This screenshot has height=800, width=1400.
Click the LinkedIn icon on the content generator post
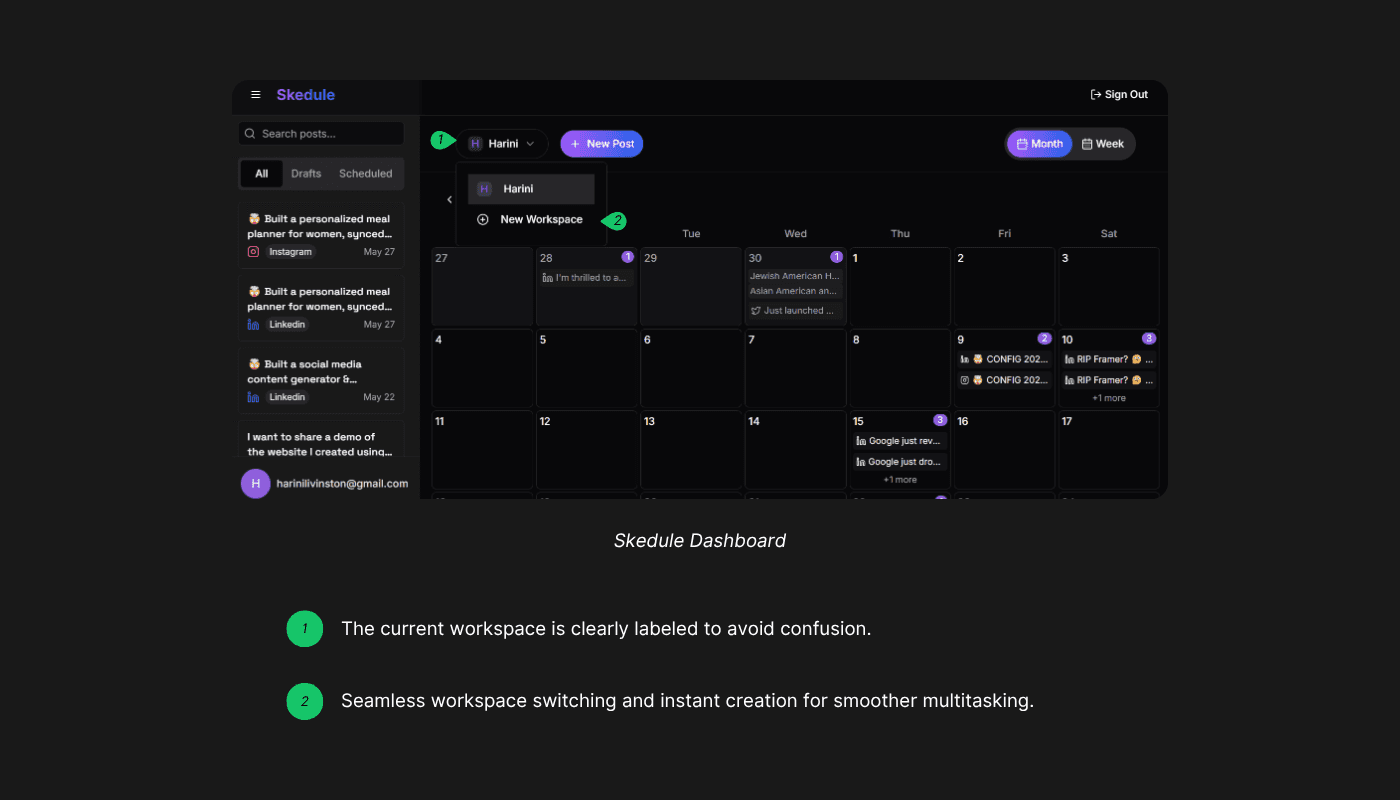(253, 396)
